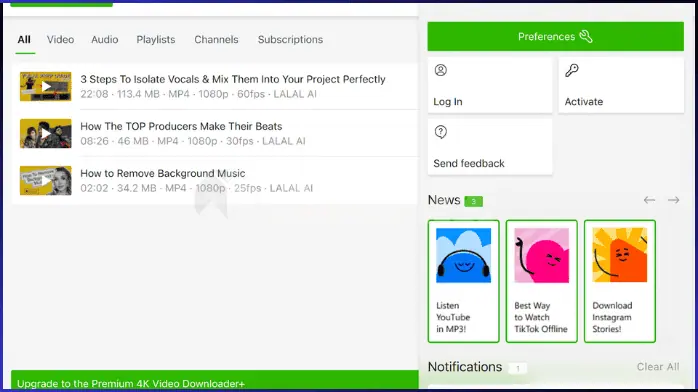Image resolution: width=698 pixels, height=392 pixels.
Task: Select the title "3 Steps To Isolate Vocals & Mix Them Into Your Project Perfectly"
Action: (x=233, y=79)
